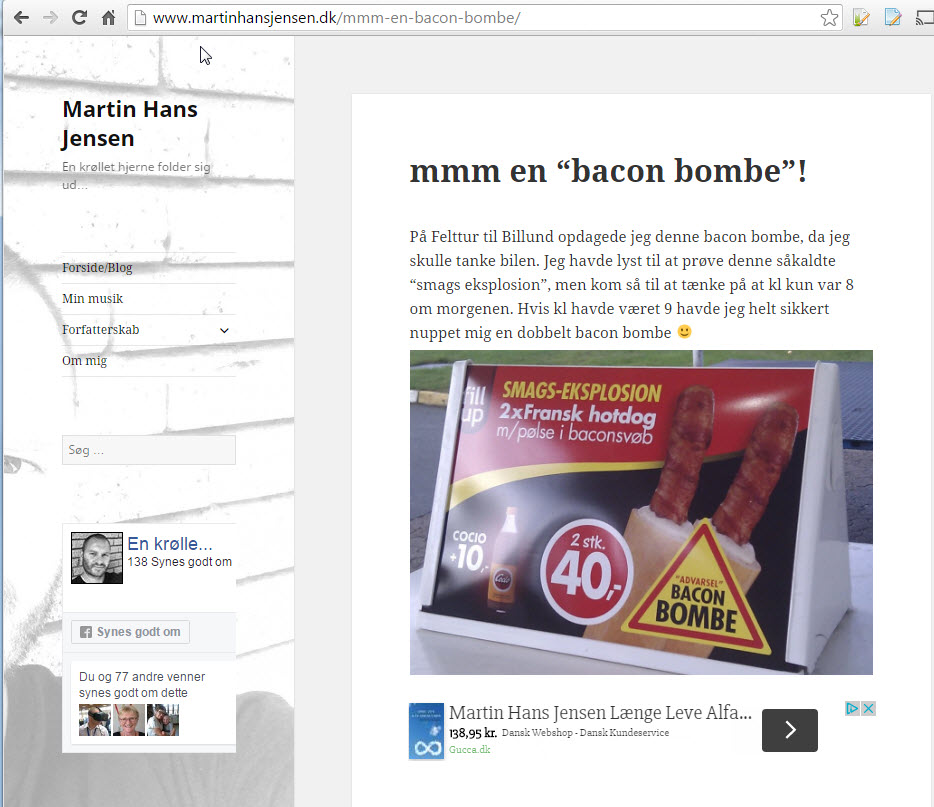The height and width of the screenshot is (807, 934).
Task: Click the blue document-with-pencil extension icon
Action: click(x=892, y=18)
